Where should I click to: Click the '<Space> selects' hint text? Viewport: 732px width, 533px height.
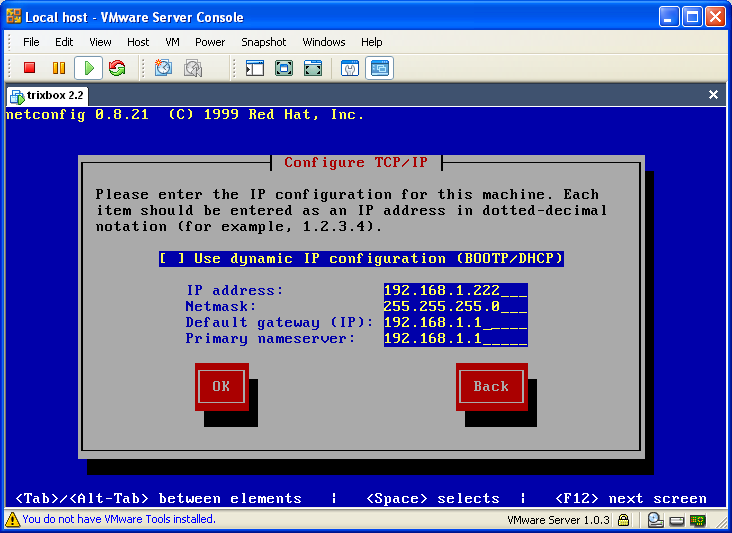pyautogui.click(x=433, y=498)
